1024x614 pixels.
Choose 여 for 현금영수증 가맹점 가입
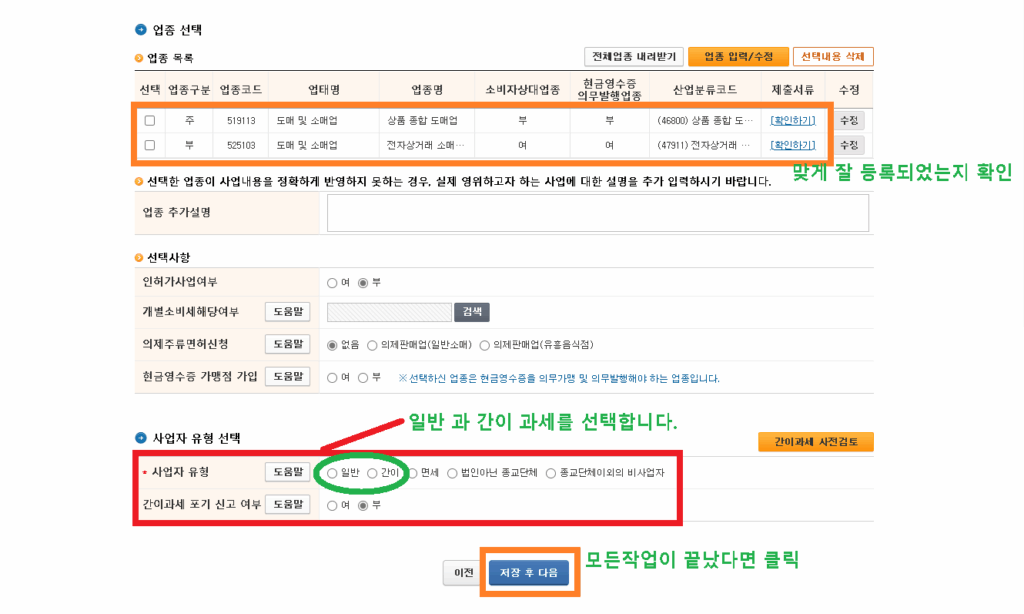coord(333,378)
